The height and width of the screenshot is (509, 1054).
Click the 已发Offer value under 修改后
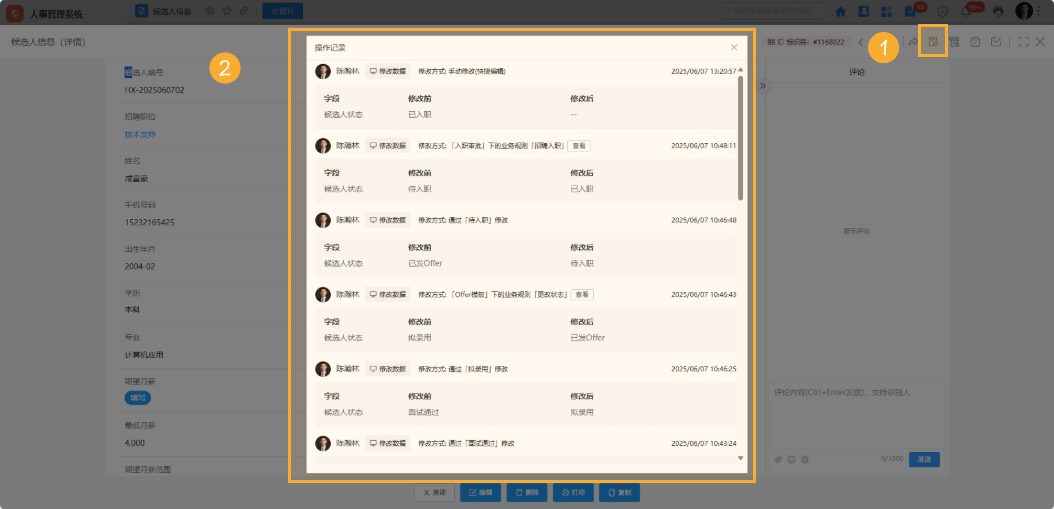587,338
